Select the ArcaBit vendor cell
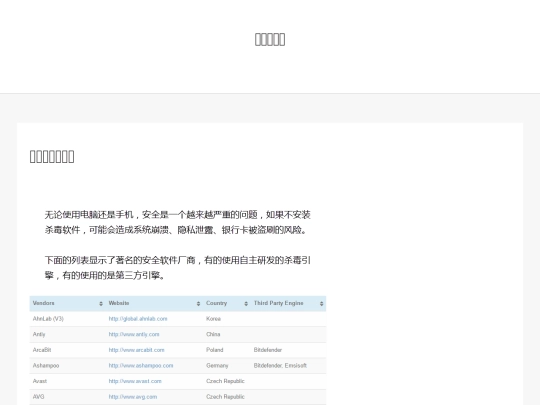The height and width of the screenshot is (405, 540). coord(42,350)
